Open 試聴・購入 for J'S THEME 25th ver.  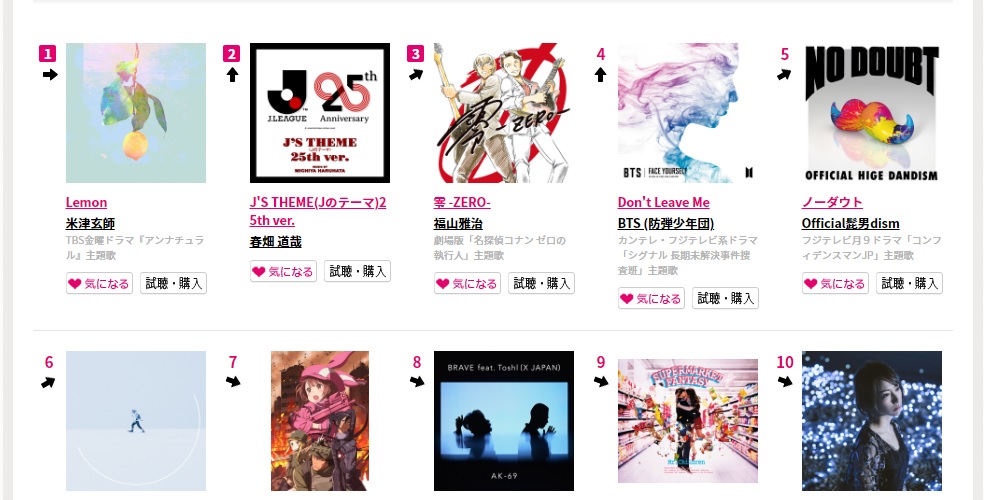[x=357, y=271]
